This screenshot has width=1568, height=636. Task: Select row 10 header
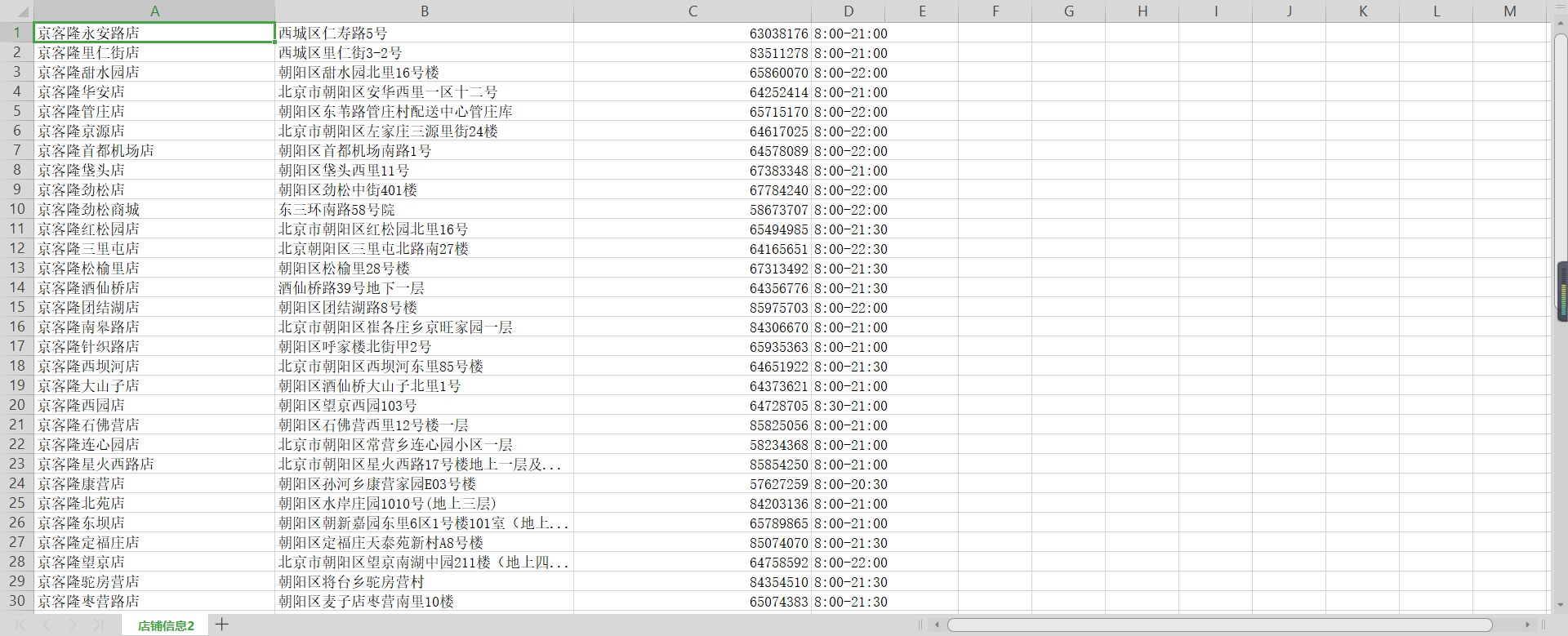(x=16, y=209)
